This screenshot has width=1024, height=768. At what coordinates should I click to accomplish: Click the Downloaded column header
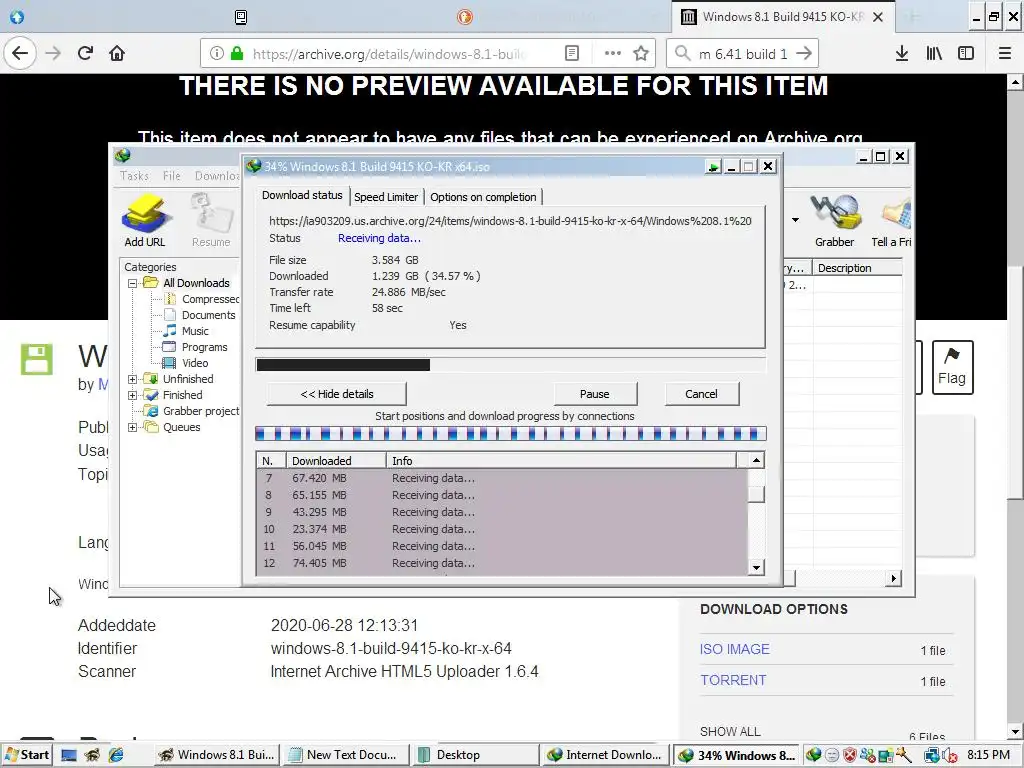(337, 461)
